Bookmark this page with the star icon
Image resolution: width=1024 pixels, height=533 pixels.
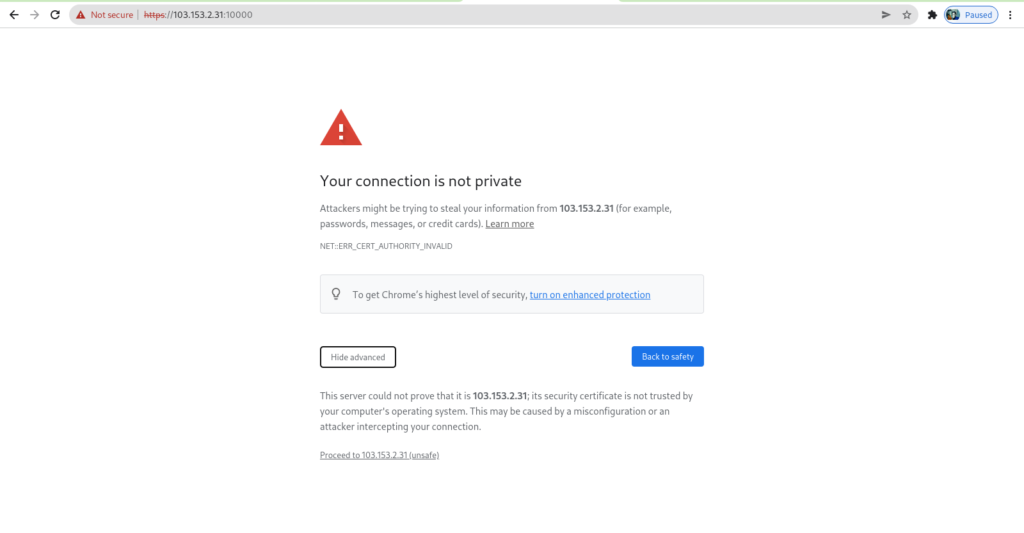pyautogui.click(x=907, y=15)
